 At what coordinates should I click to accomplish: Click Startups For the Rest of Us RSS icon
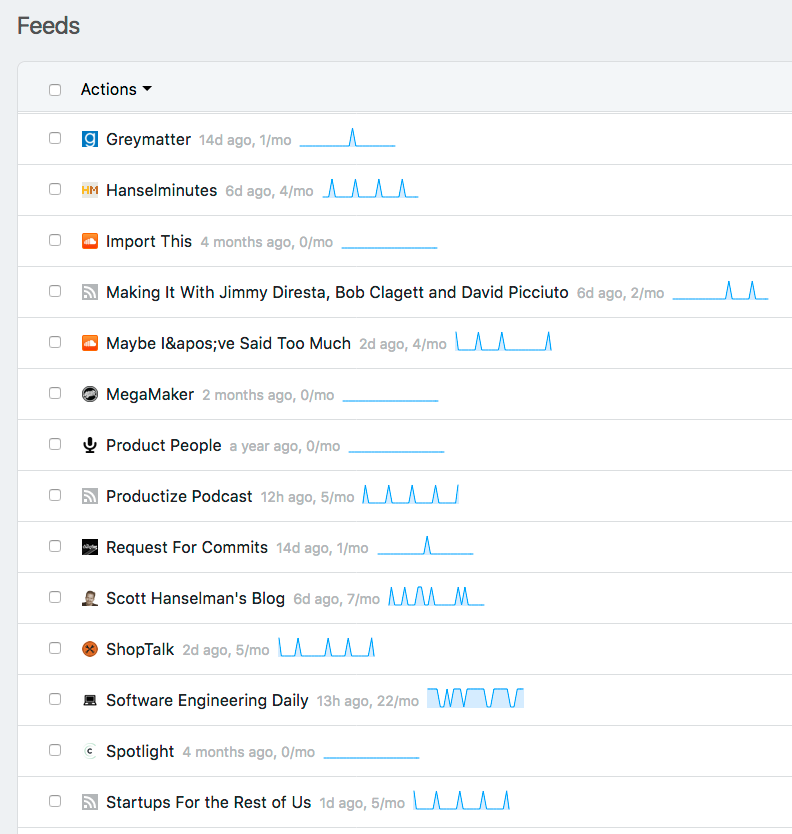(90, 802)
